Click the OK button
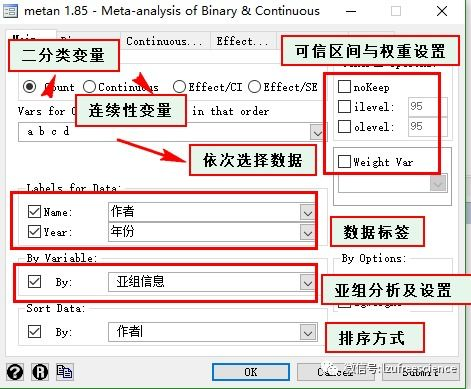This screenshot has height=389, width=471. coord(251,372)
